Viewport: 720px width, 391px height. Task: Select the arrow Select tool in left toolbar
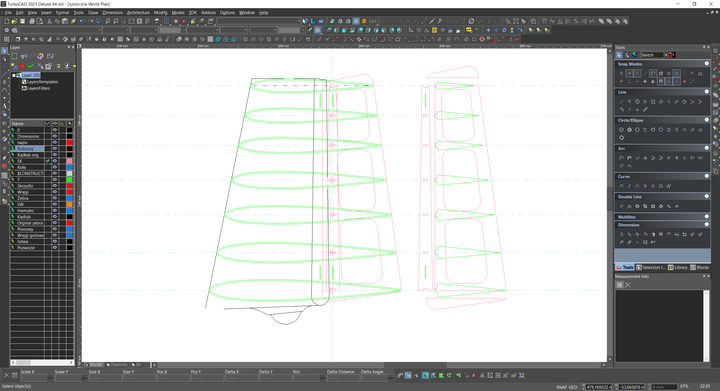5,50
